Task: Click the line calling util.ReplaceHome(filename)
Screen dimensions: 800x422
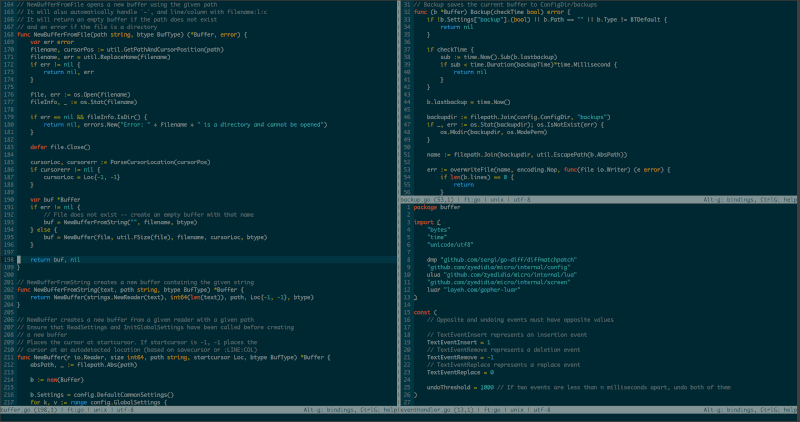Action: [x=100, y=57]
